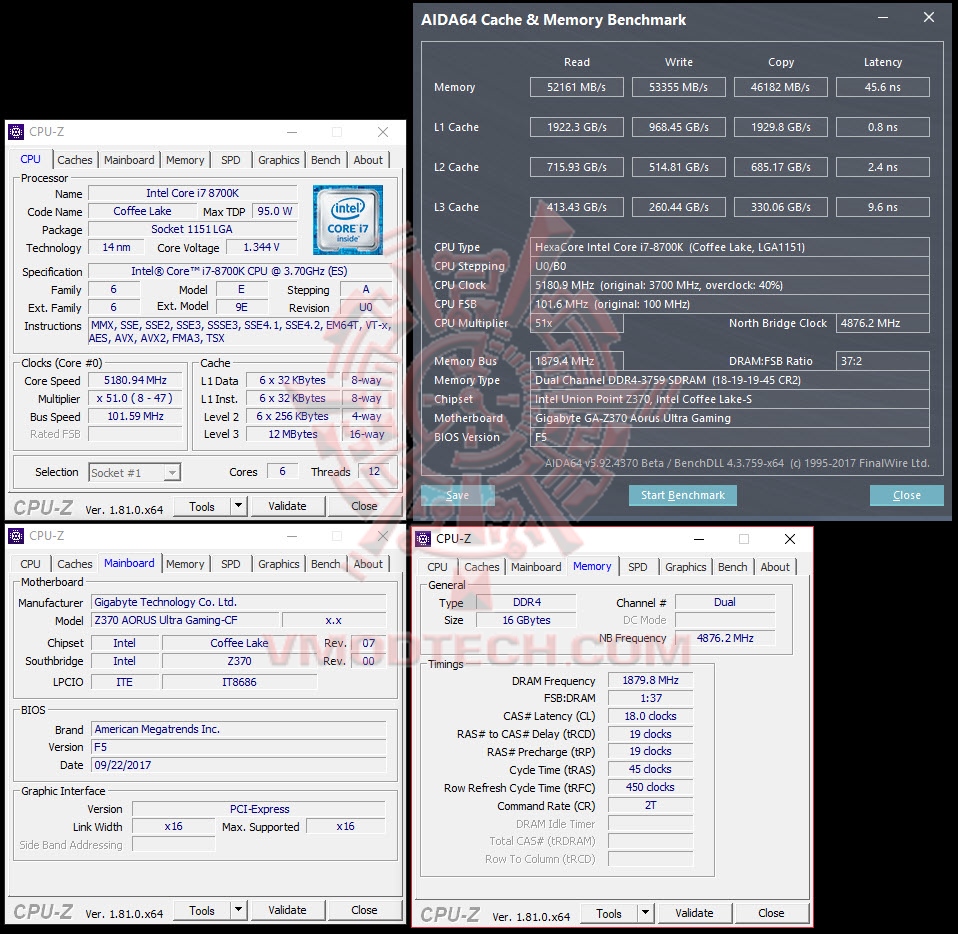Click Start Benchmark button in AIDA64
The height and width of the screenshot is (934, 958).
(682, 495)
